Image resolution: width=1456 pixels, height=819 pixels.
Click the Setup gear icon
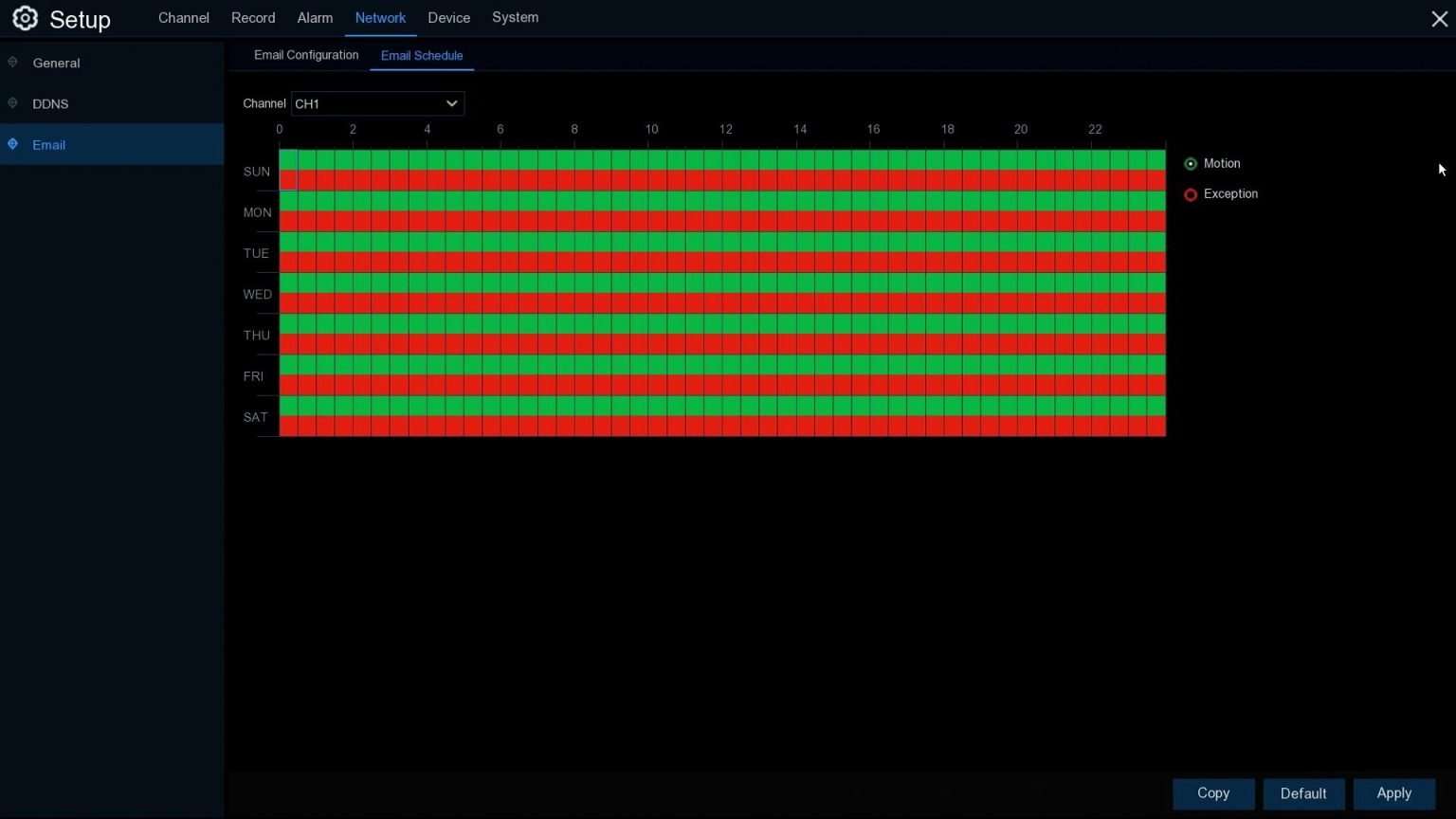click(x=25, y=18)
